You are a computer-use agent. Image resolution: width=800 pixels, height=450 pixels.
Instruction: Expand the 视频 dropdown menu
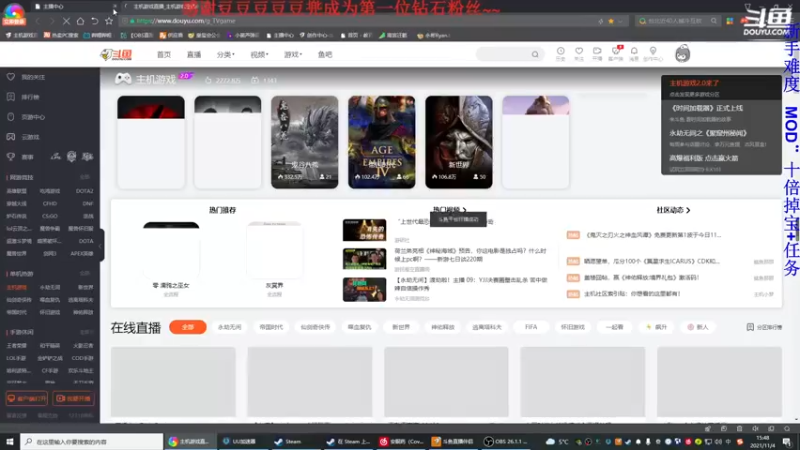[259, 55]
